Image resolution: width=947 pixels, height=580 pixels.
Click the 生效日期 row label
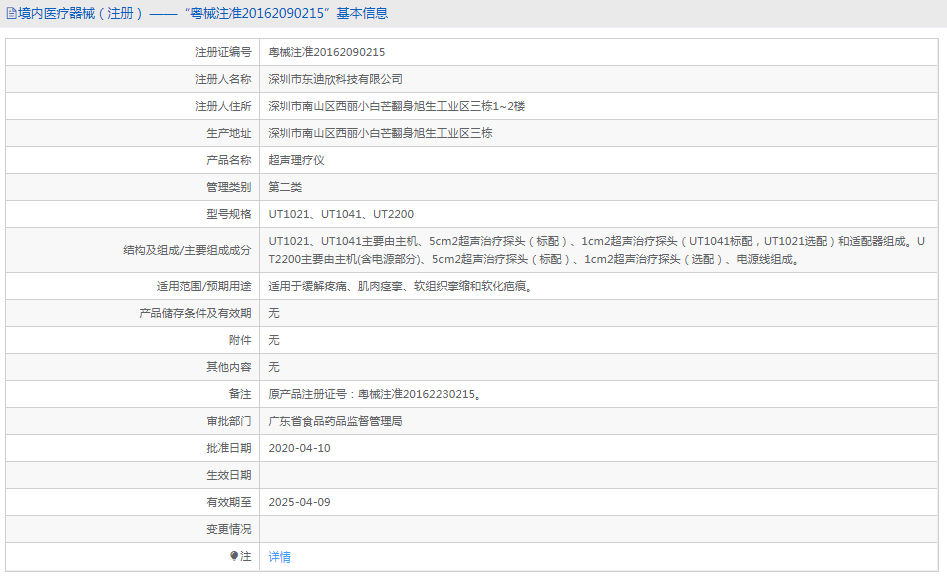[x=228, y=475]
